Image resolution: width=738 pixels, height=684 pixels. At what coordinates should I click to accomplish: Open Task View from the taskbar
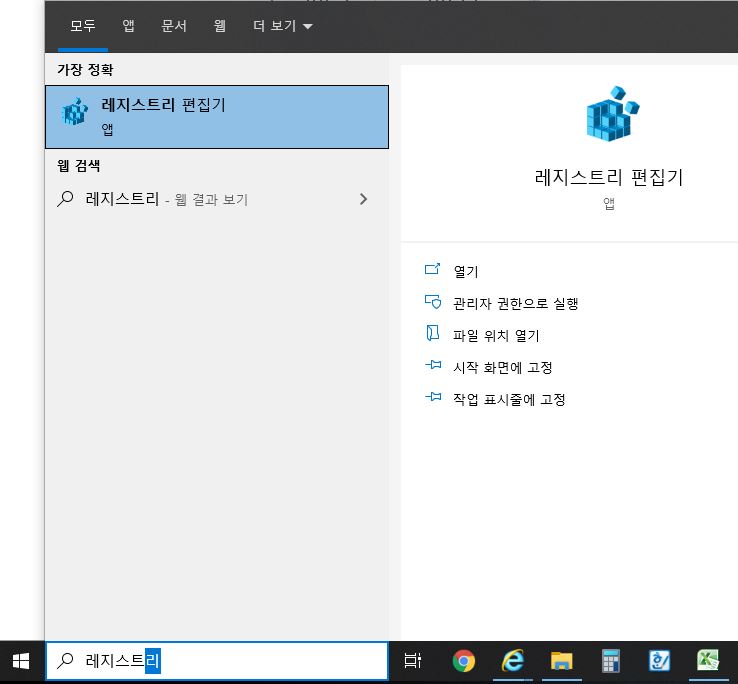point(413,661)
